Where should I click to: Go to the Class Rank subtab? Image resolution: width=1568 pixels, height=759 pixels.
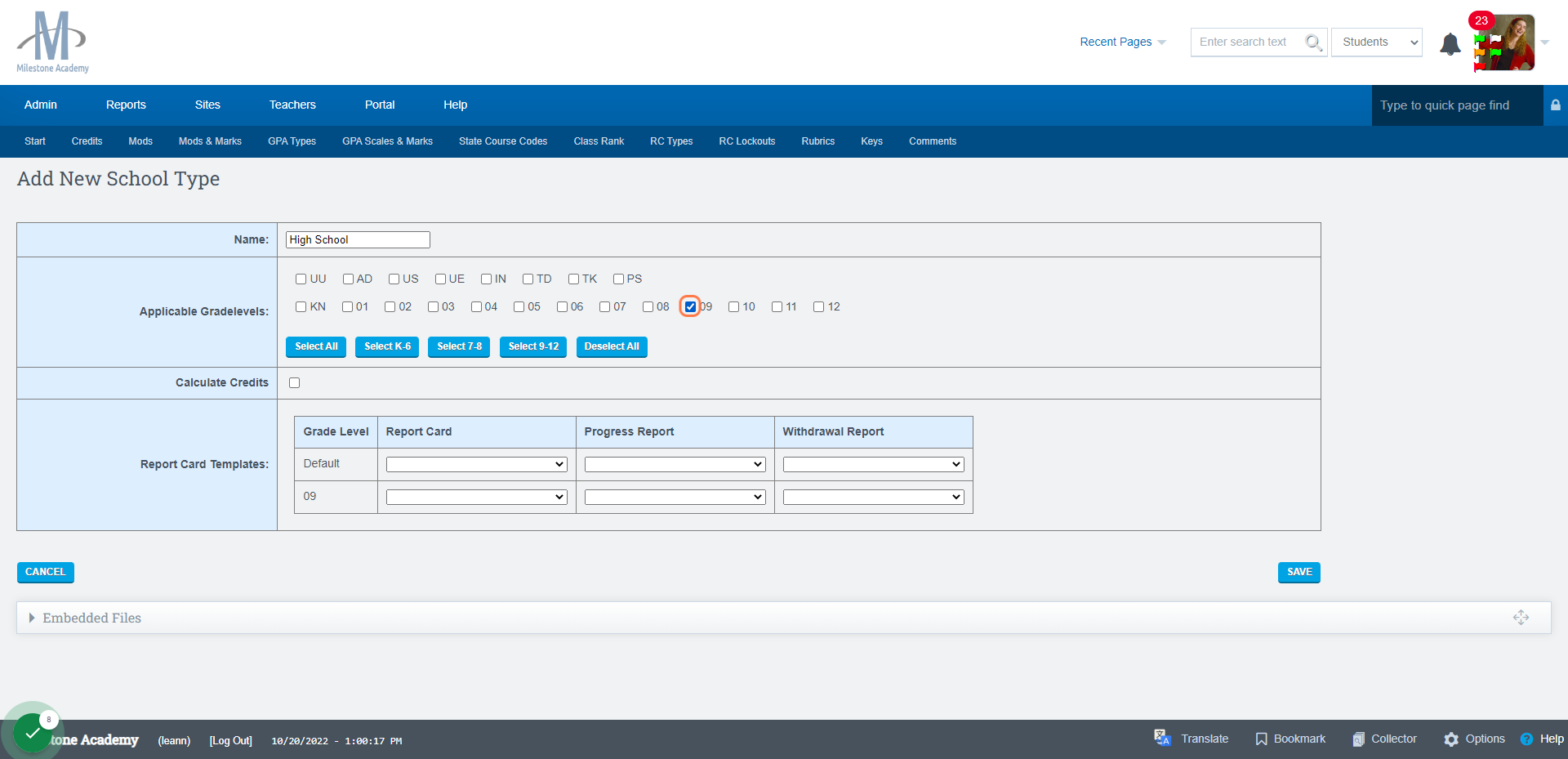(599, 141)
